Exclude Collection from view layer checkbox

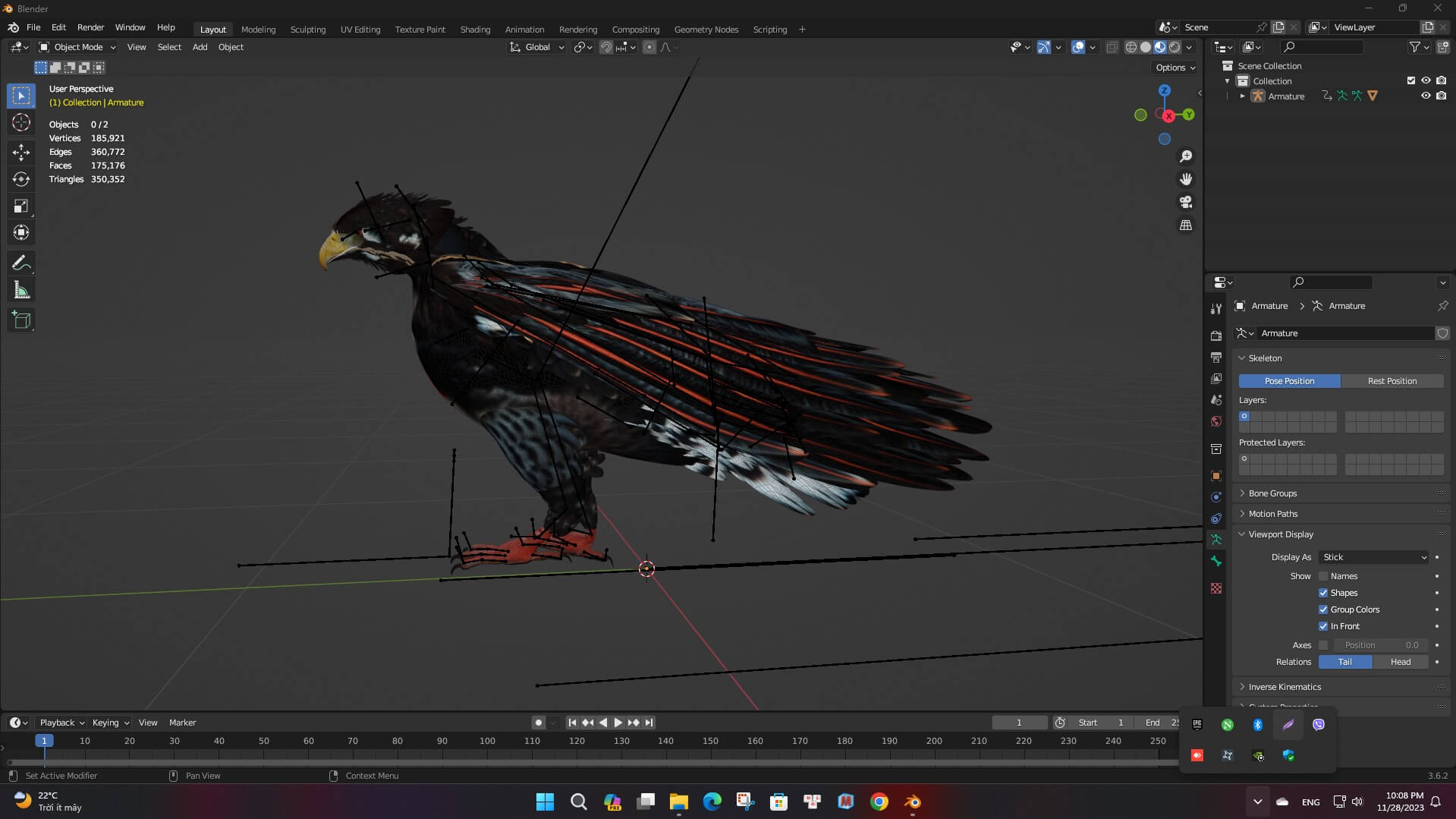[1411, 80]
